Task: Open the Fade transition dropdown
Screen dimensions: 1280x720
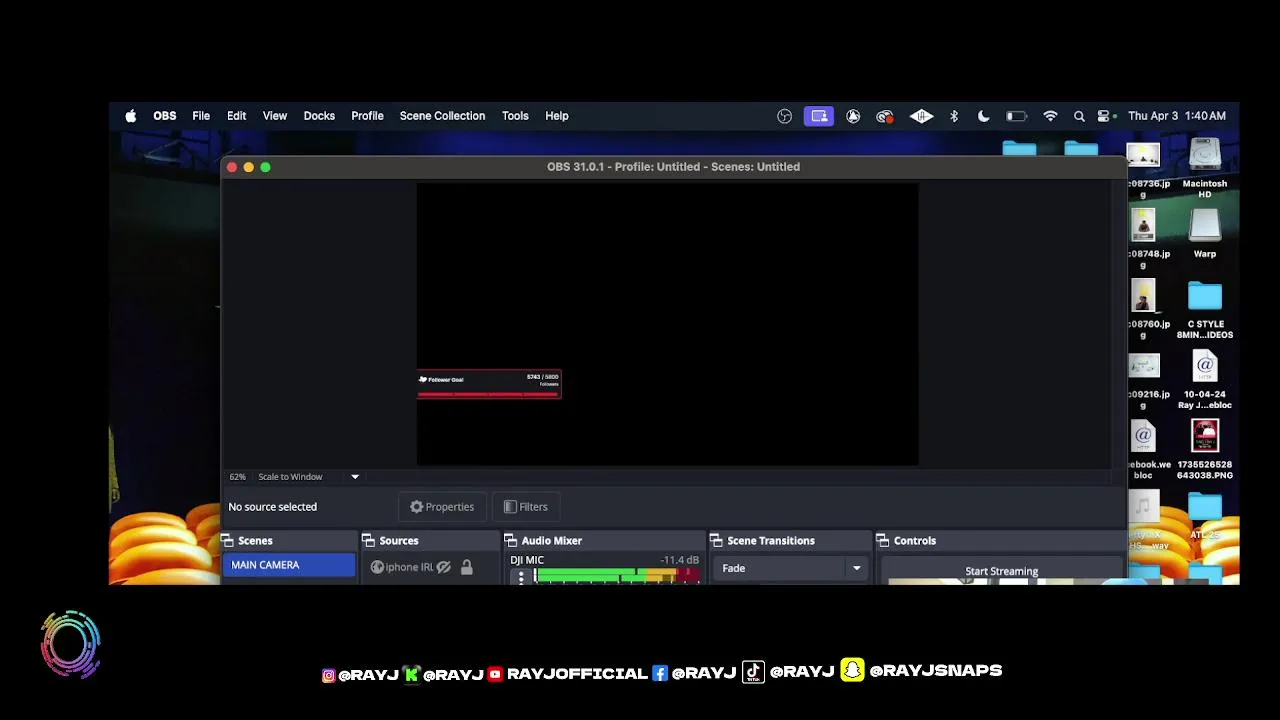Action: 791,568
